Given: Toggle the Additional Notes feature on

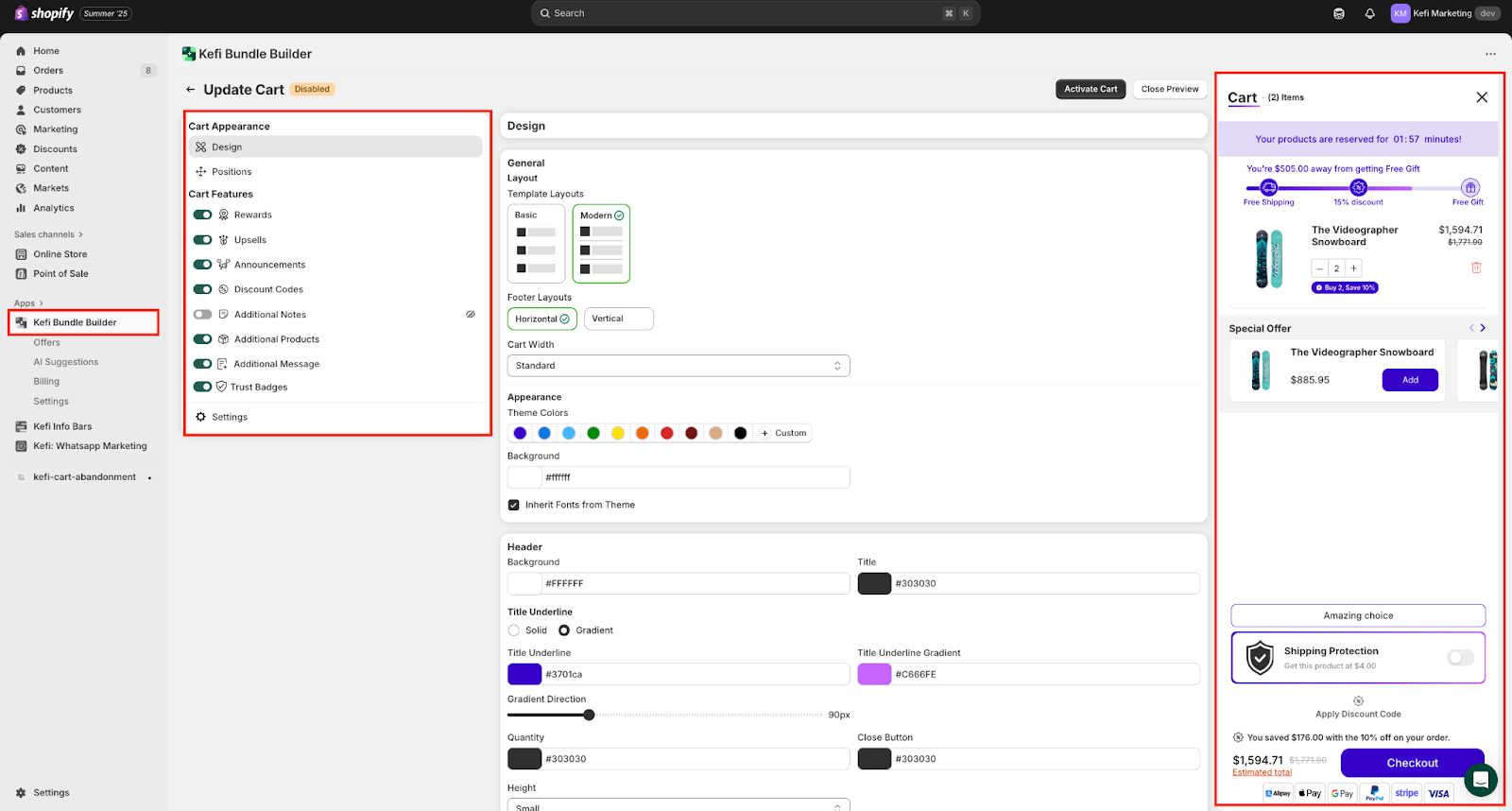Looking at the screenshot, I should coord(203,315).
